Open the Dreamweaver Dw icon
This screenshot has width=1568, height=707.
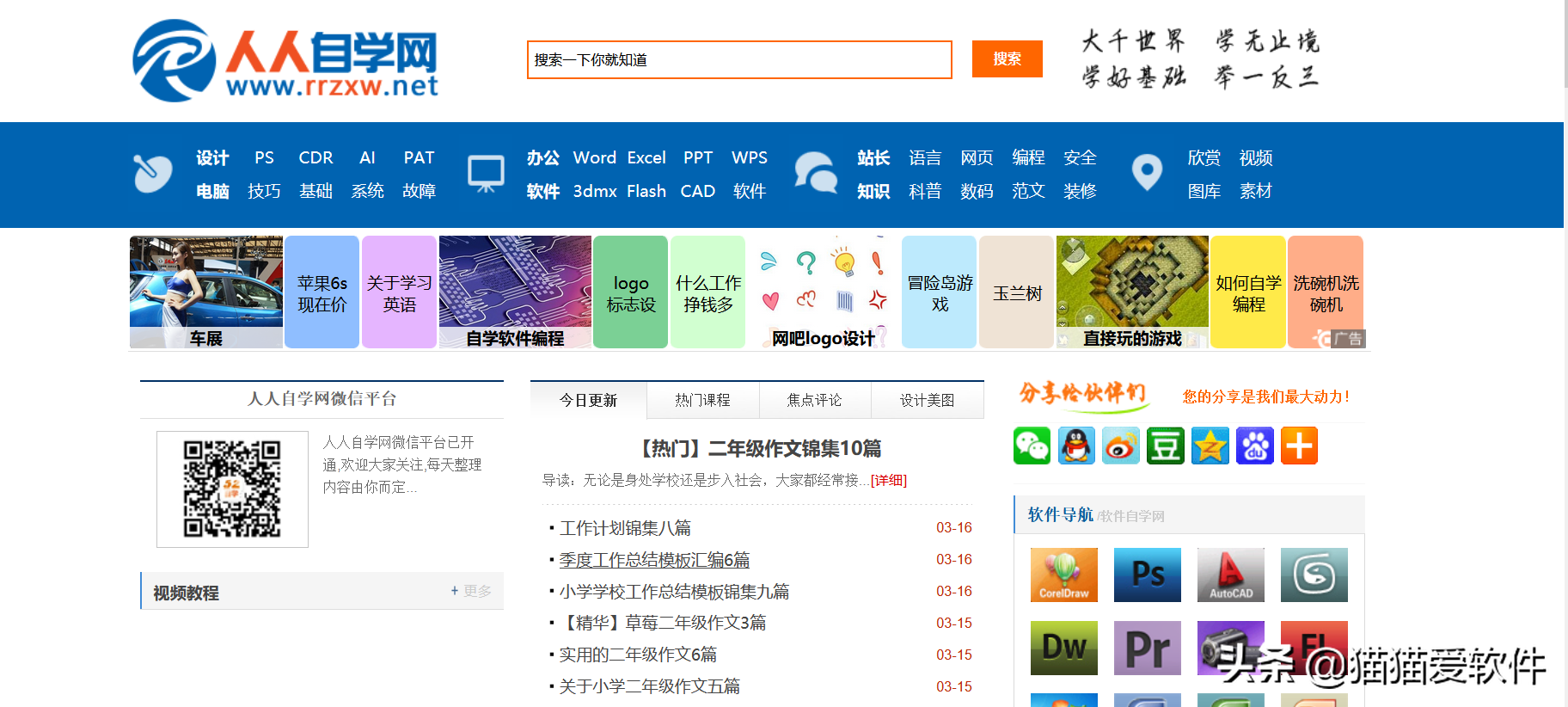pos(1064,648)
